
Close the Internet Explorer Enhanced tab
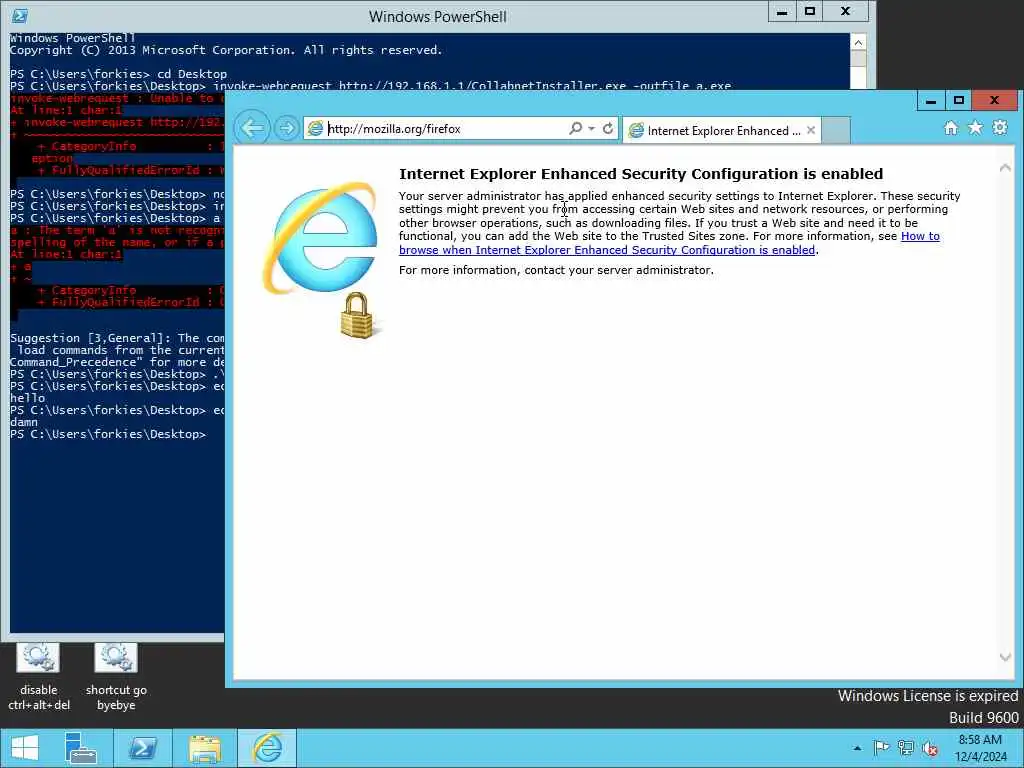[810, 130]
